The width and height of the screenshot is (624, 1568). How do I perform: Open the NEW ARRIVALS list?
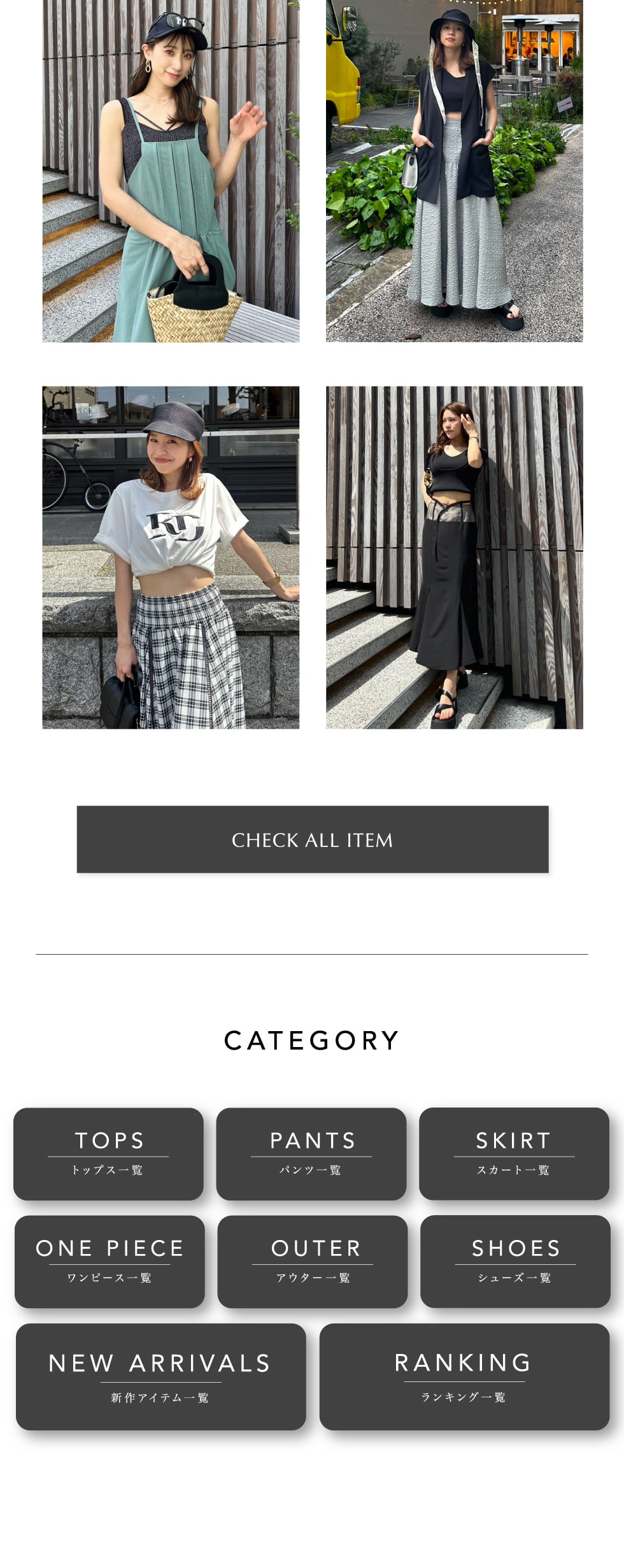(x=160, y=1377)
